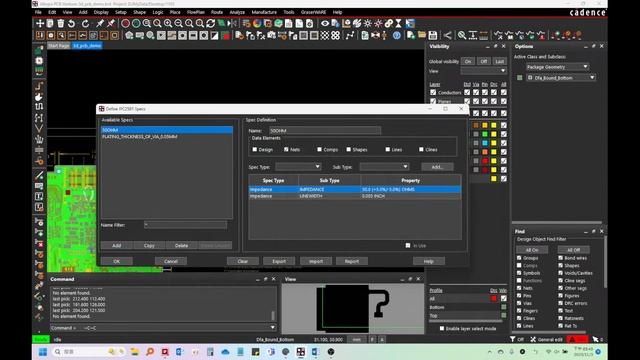Click the save floppy disk toolbar icon

pyautogui.click(x=433, y=36)
